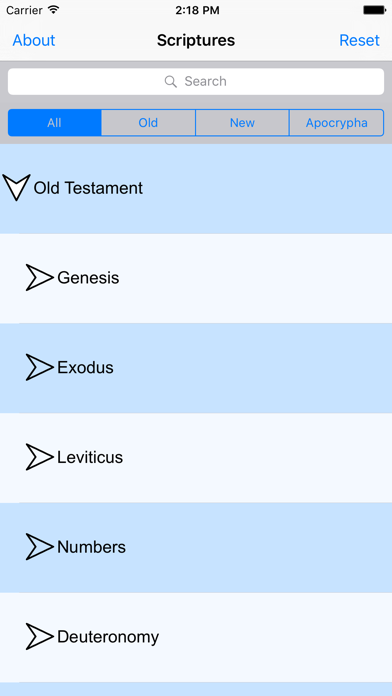Expand the Deuteronomy arrow icon
This screenshot has height=696, width=392.
(x=39, y=637)
